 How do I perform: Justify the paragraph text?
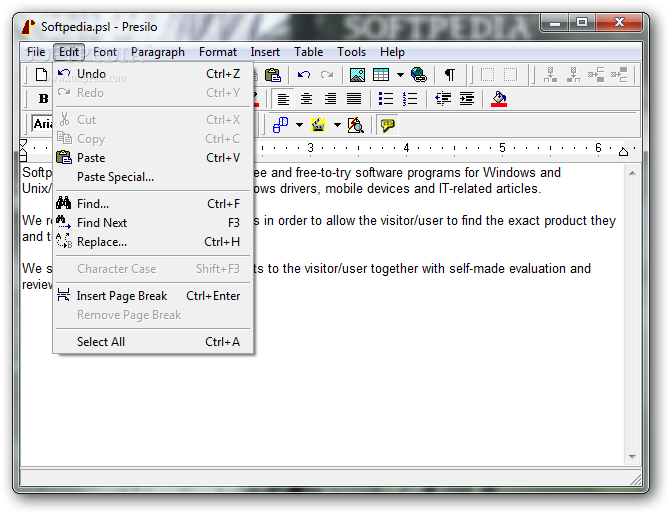click(354, 99)
